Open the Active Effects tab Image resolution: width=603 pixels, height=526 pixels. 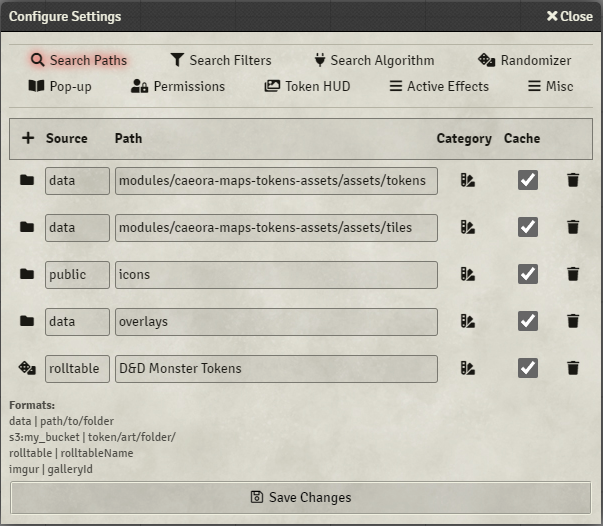click(x=439, y=87)
